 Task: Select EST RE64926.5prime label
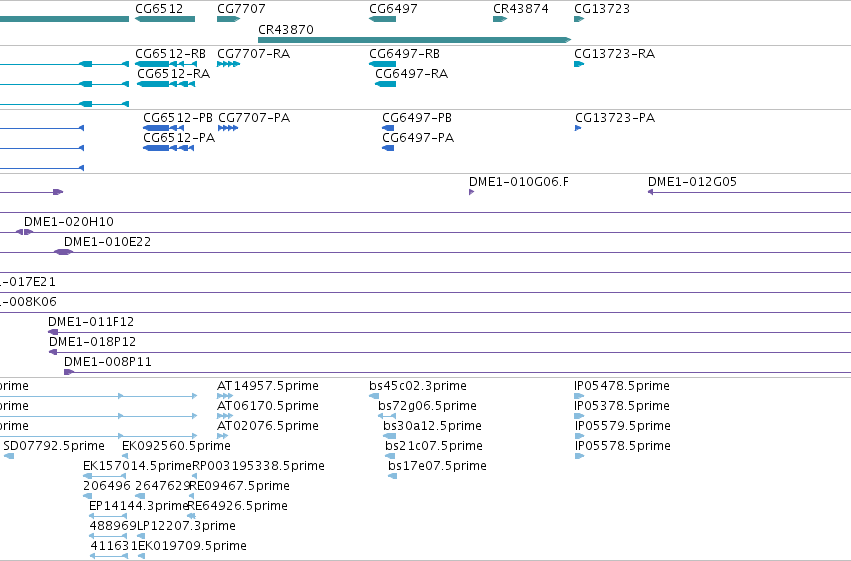(237, 506)
